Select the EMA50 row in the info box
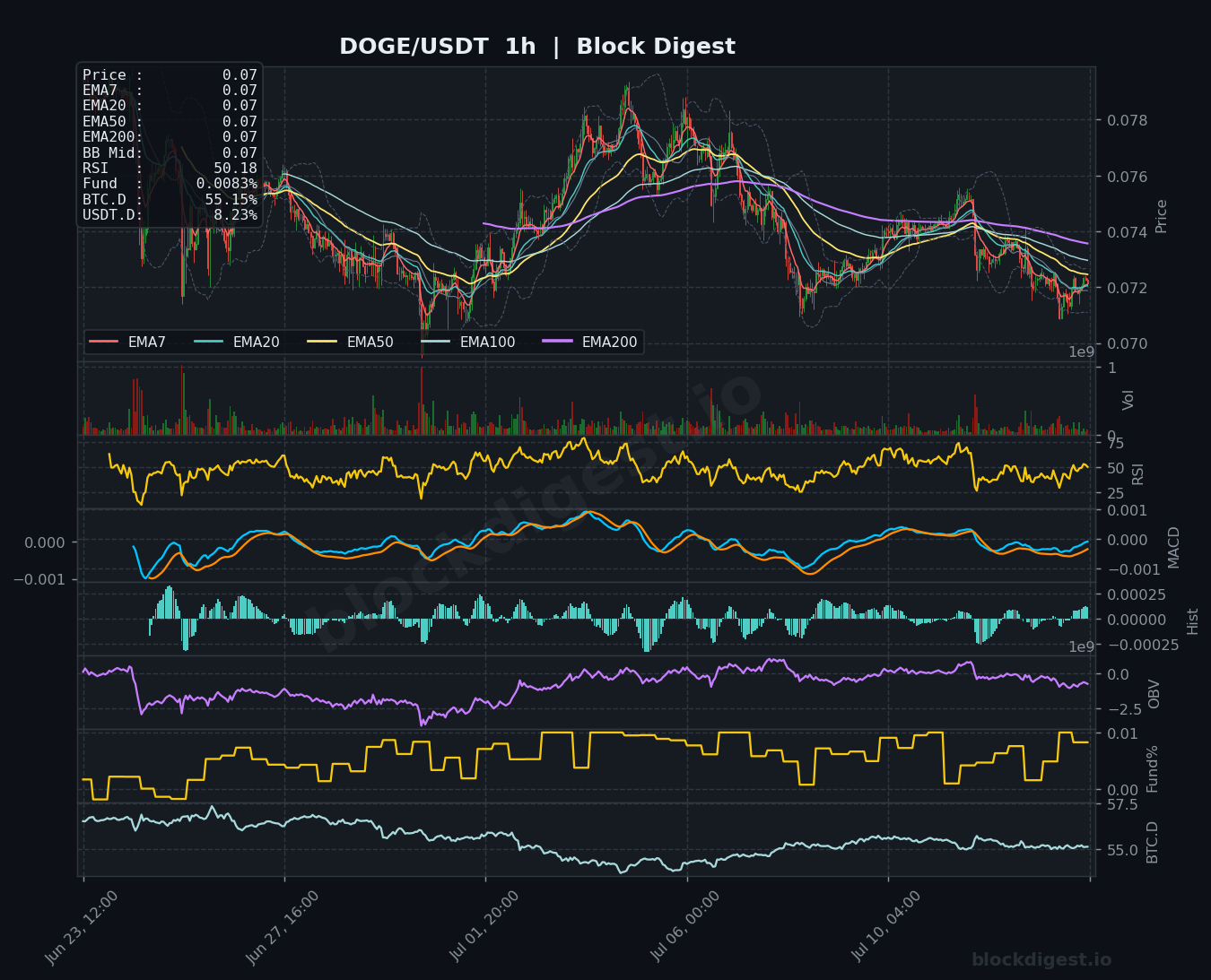 click(170, 122)
